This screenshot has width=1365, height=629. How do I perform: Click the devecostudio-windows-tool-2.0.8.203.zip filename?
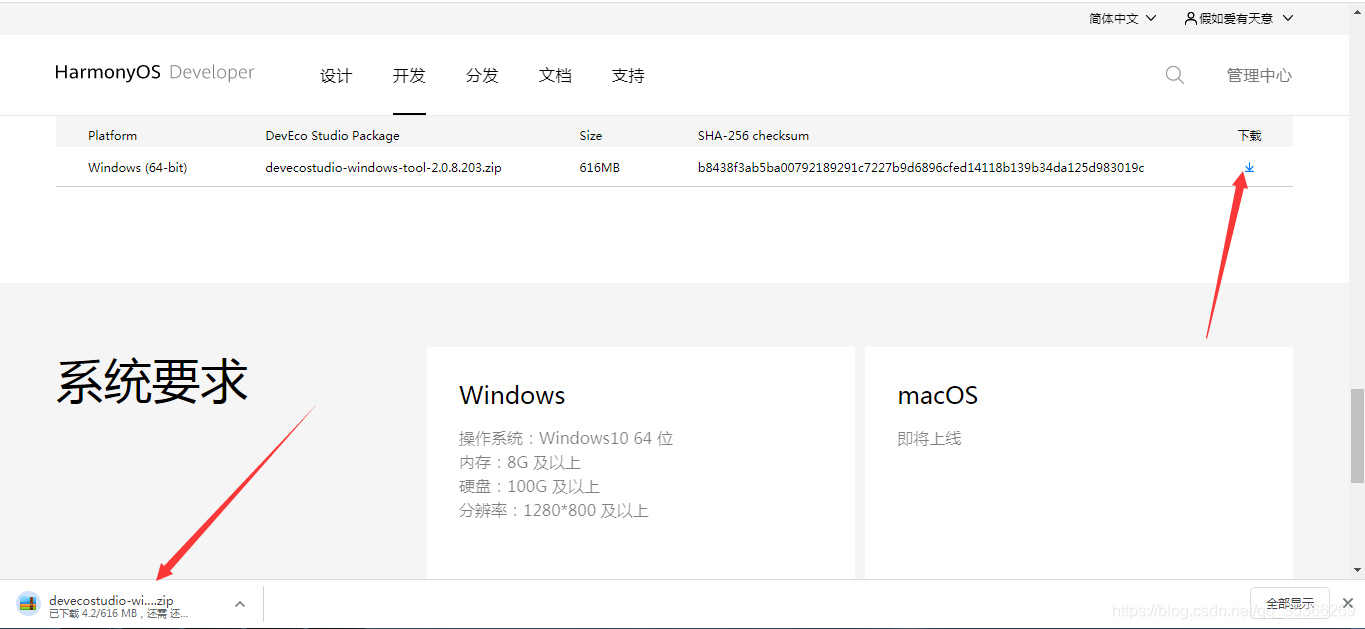(x=383, y=167)
